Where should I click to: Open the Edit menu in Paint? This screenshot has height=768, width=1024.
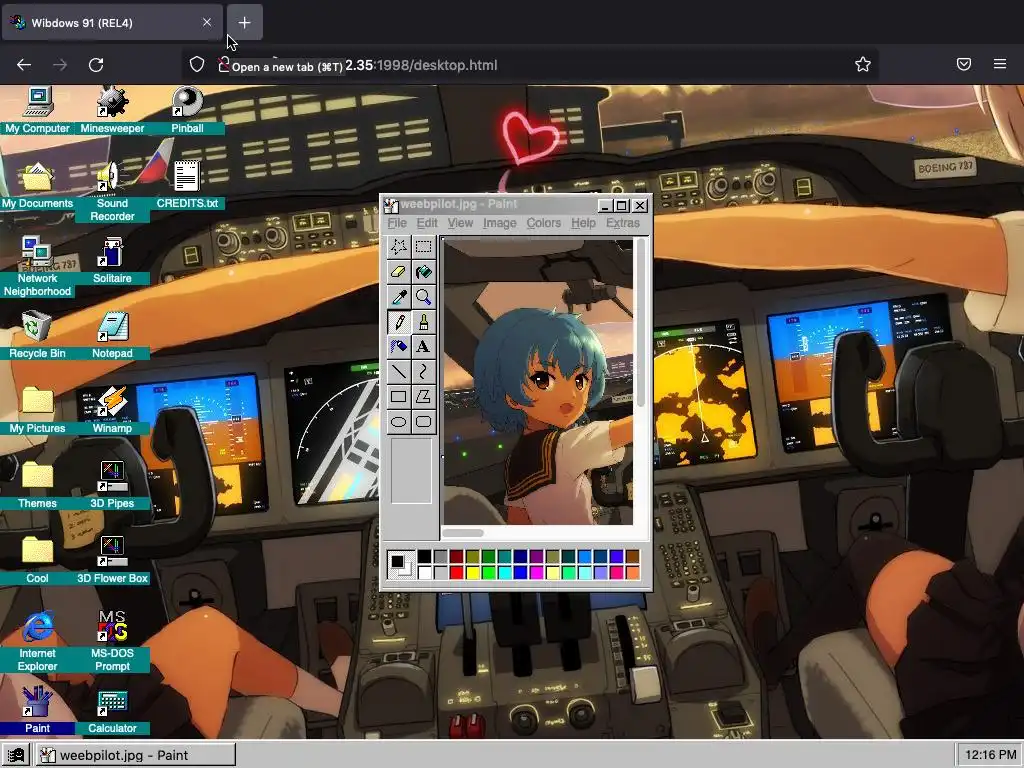pyautogui.click(x=427, y=223)
